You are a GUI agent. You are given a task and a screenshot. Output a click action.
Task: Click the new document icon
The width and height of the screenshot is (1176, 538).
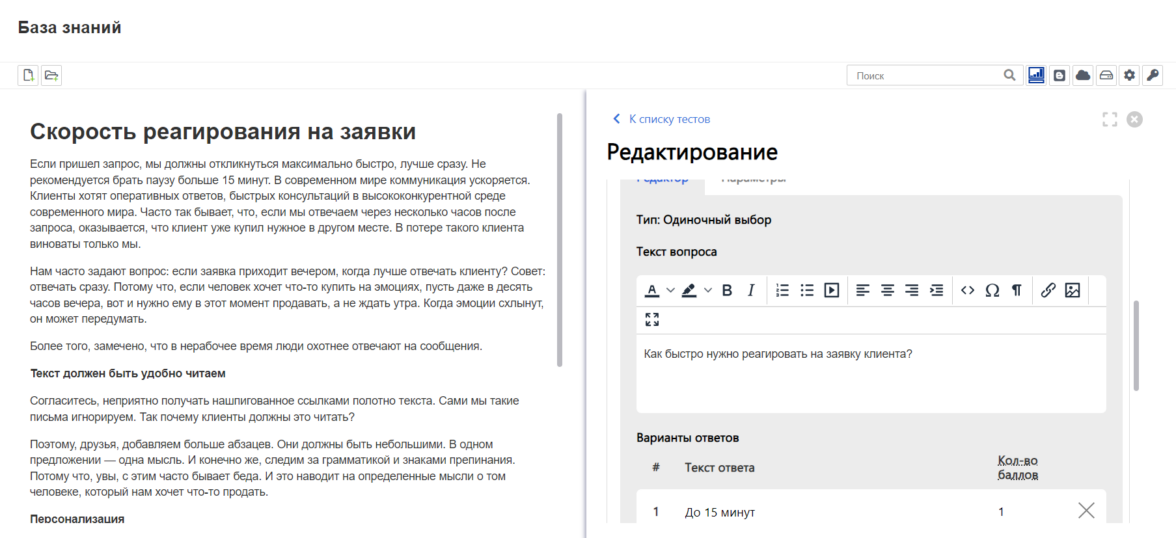pos(29,75)
